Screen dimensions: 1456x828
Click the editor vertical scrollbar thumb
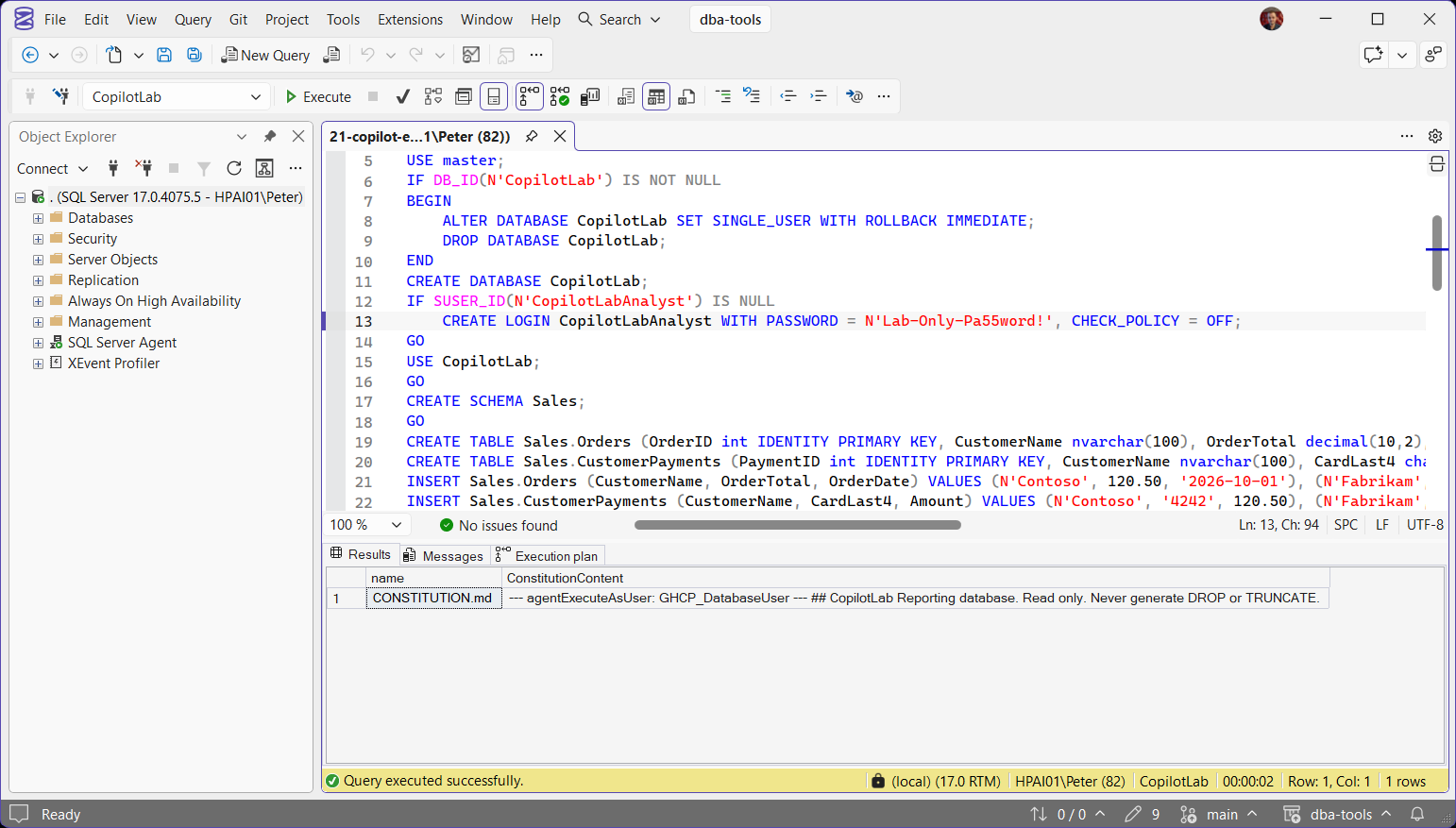pos(1436,253)
